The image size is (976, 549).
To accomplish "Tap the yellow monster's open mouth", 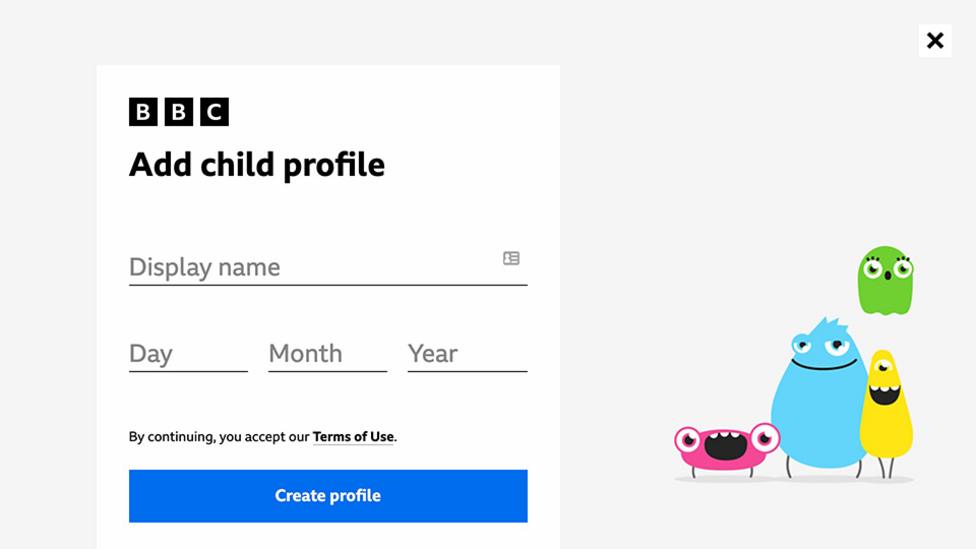I will click(x=884, y=394).
